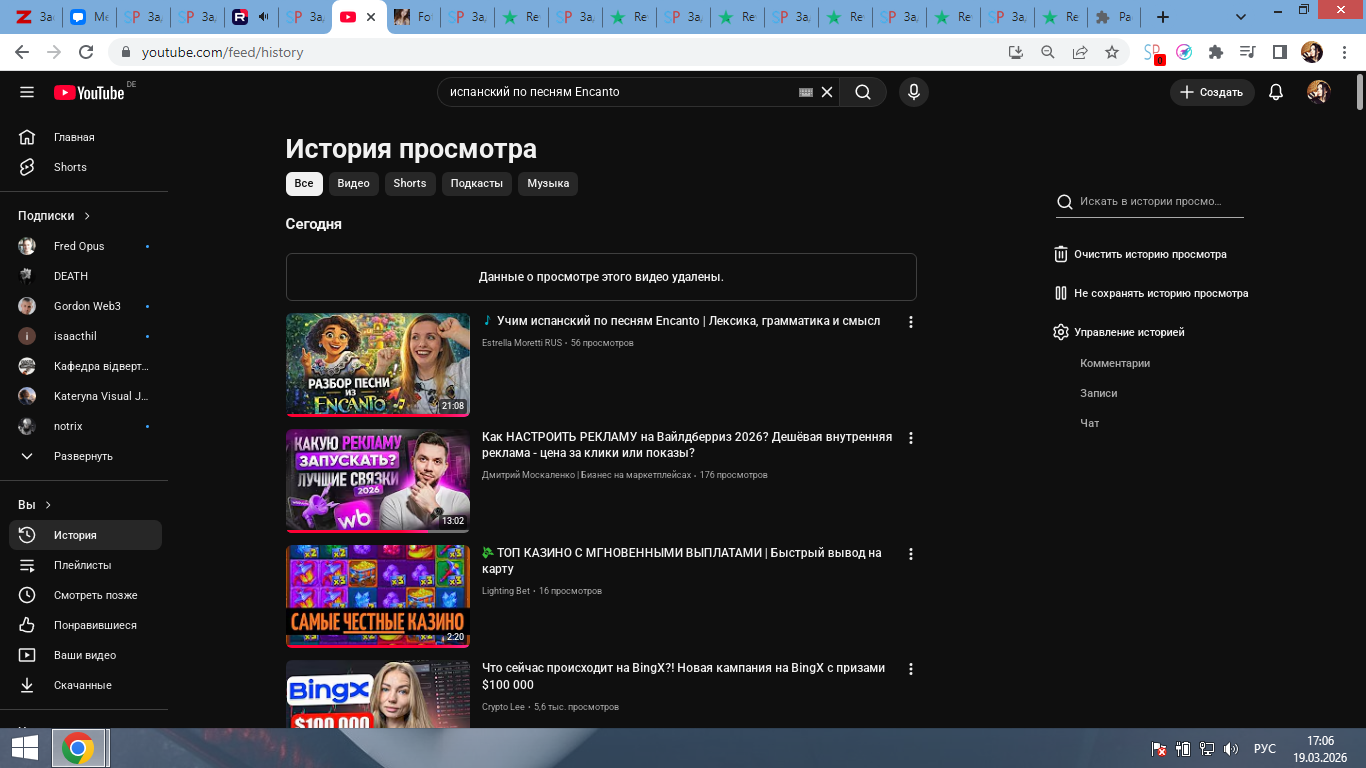Open the SP extension with red badge
Viewport: 1366px width, 768px height.
[x=1153, y=53]
